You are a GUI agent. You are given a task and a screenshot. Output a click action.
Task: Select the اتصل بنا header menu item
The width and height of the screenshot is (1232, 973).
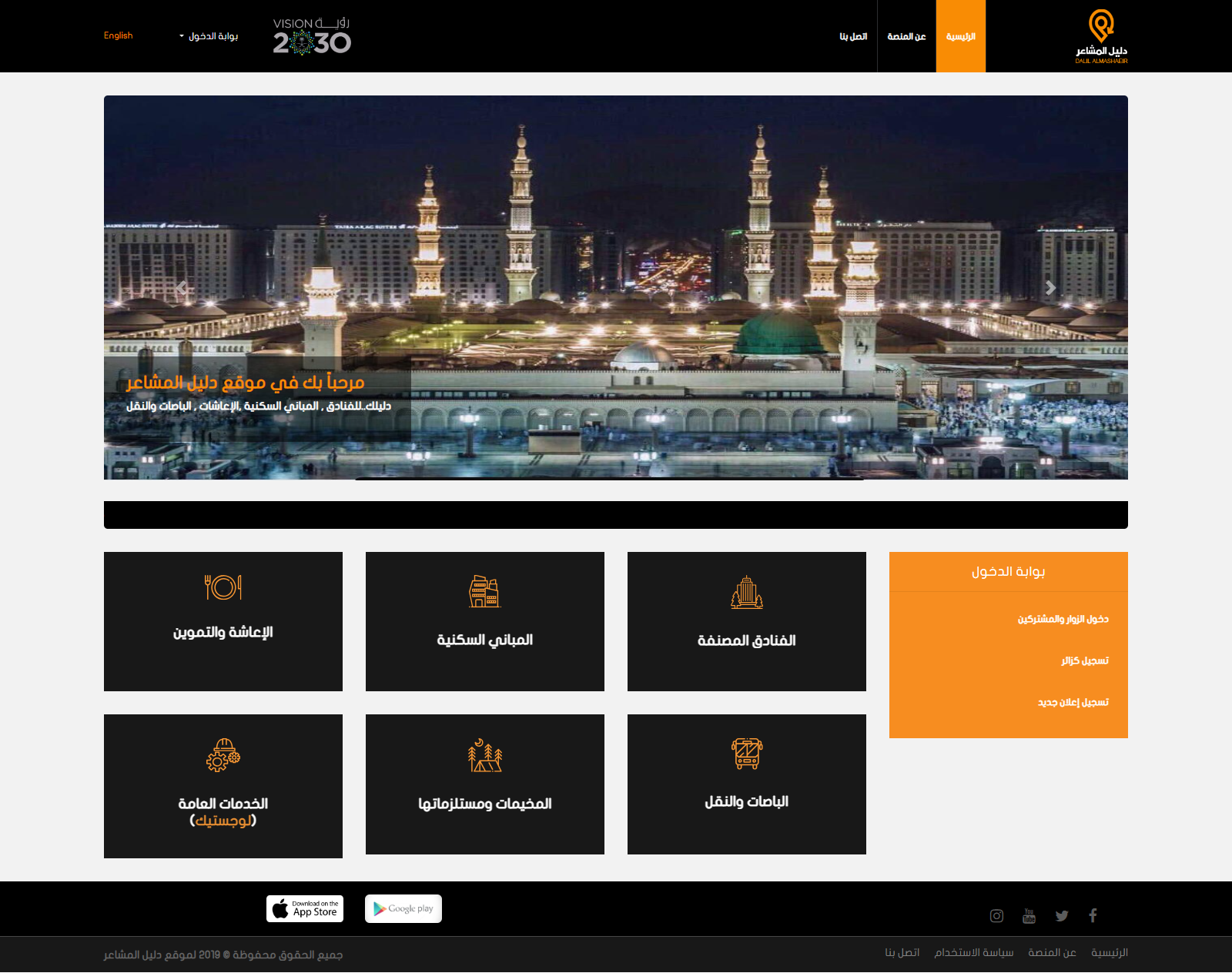[853, 36]
